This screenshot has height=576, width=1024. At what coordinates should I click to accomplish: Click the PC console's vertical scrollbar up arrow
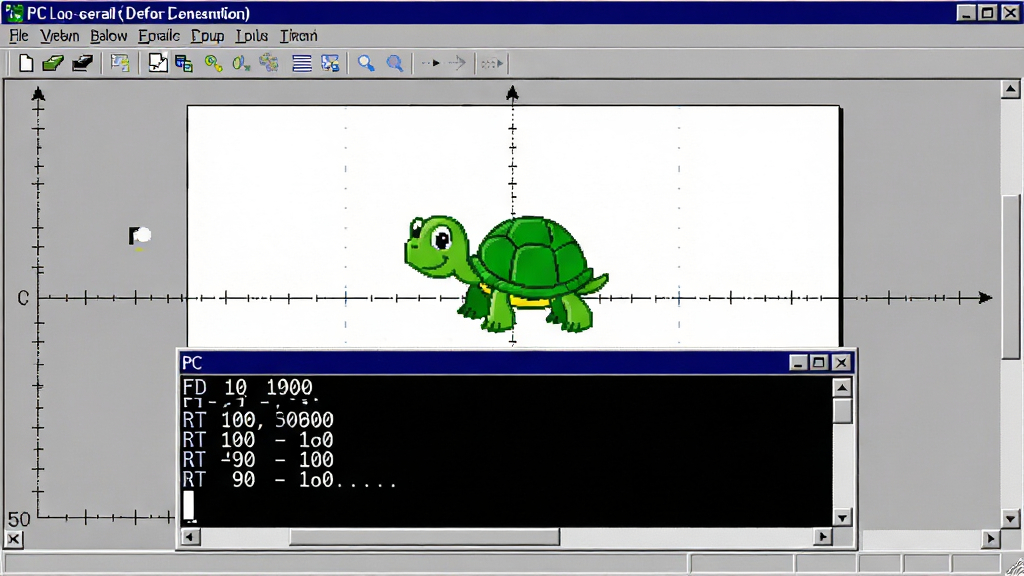pyautogui.click(x=842, y=388)
